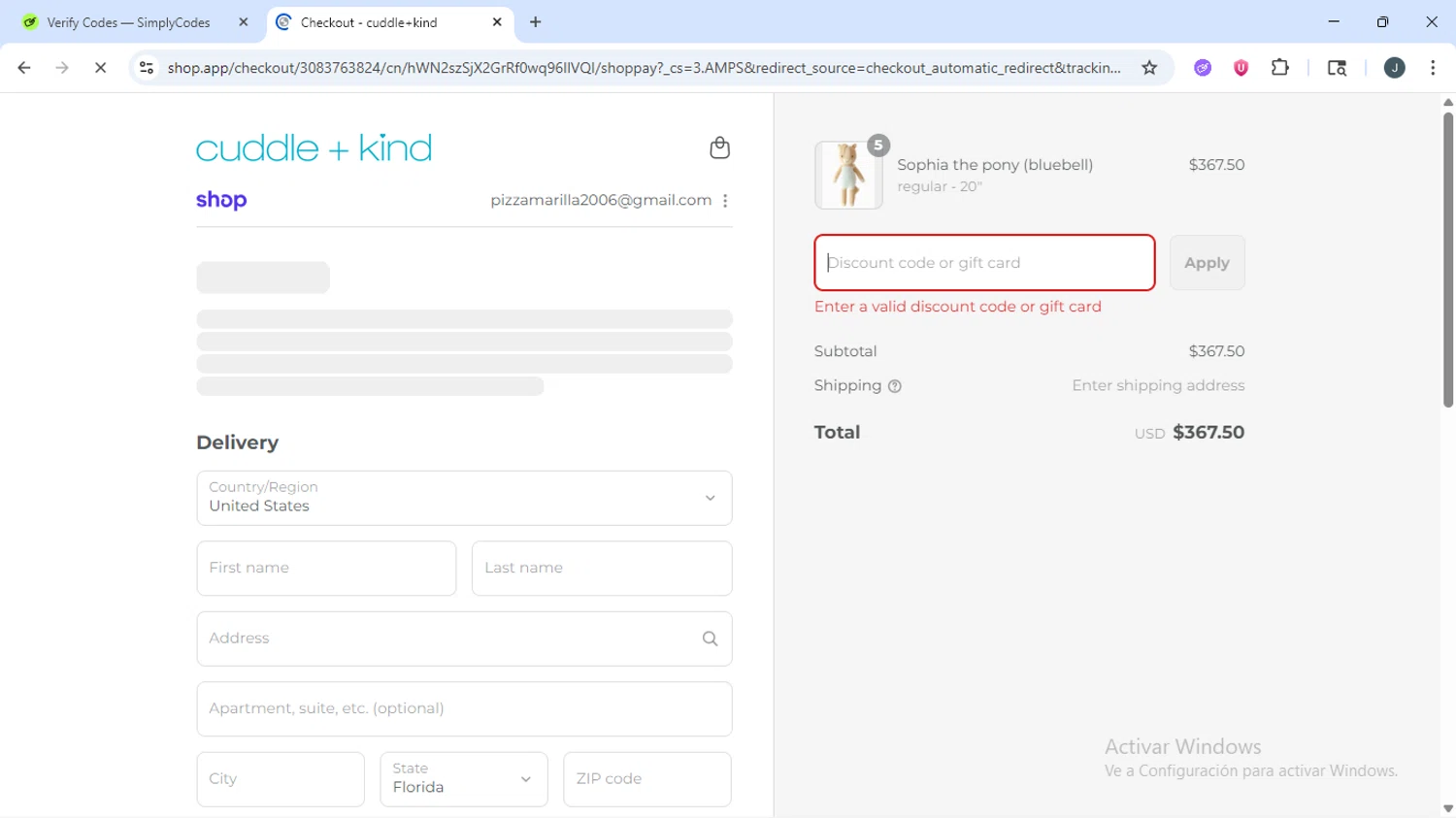Close the Checkout cuddle+kind tab
Screen dimensions: 1456x818
click(497, 22)
